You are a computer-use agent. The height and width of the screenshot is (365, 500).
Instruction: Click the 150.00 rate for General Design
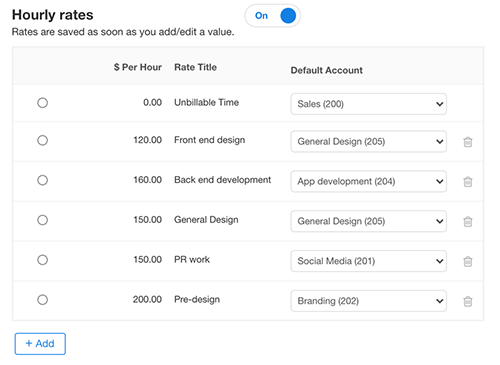pyautogui.click(x=148, y=220)
